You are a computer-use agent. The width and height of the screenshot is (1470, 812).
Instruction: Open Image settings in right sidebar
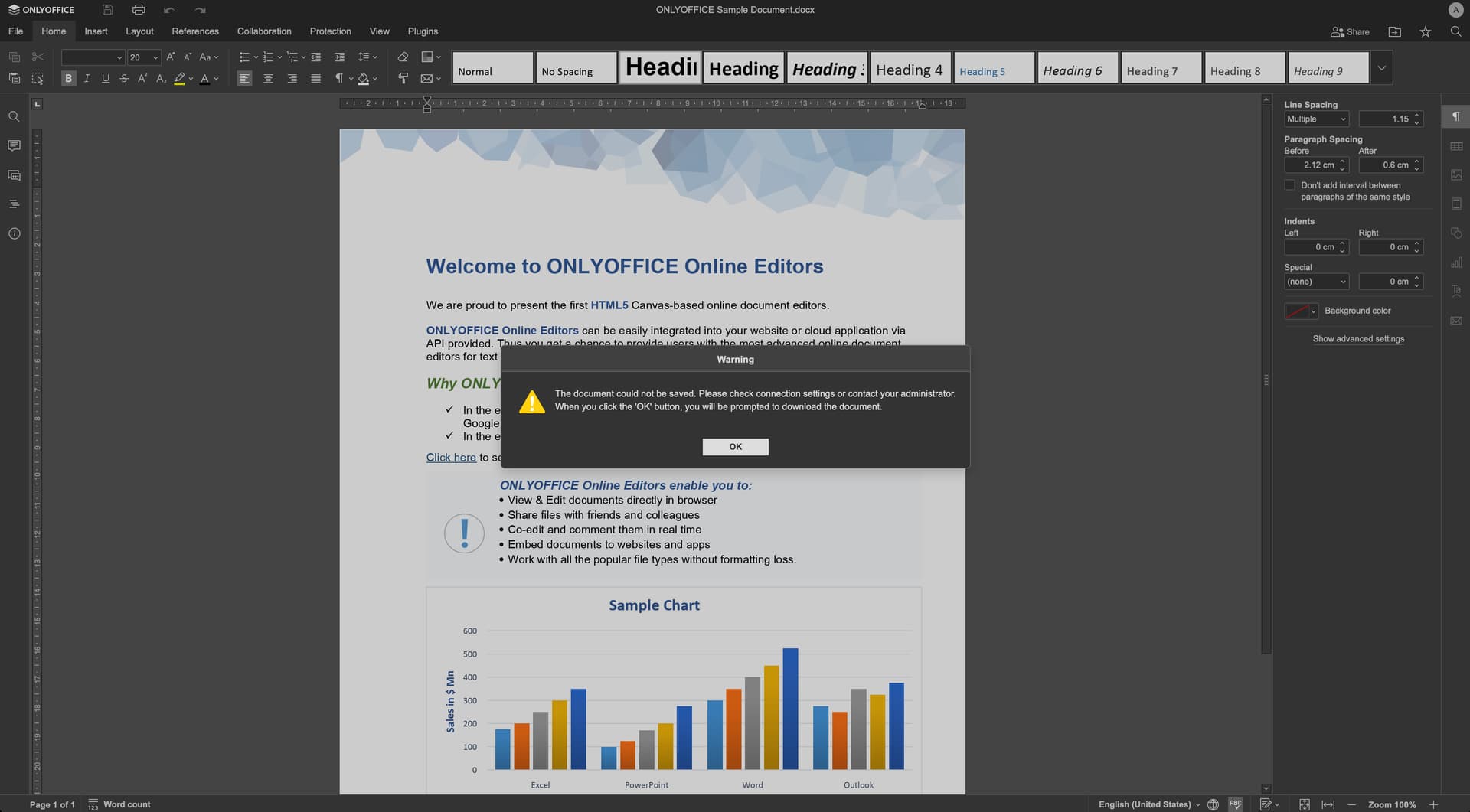click(x=1456, y=174)
